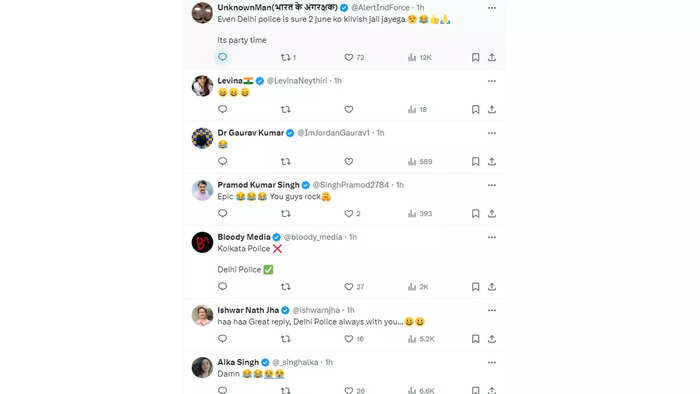Open Pramod Kumar Singh's profile picture
700x394 pixels.
pyautogui.click(x=202, y=190)
